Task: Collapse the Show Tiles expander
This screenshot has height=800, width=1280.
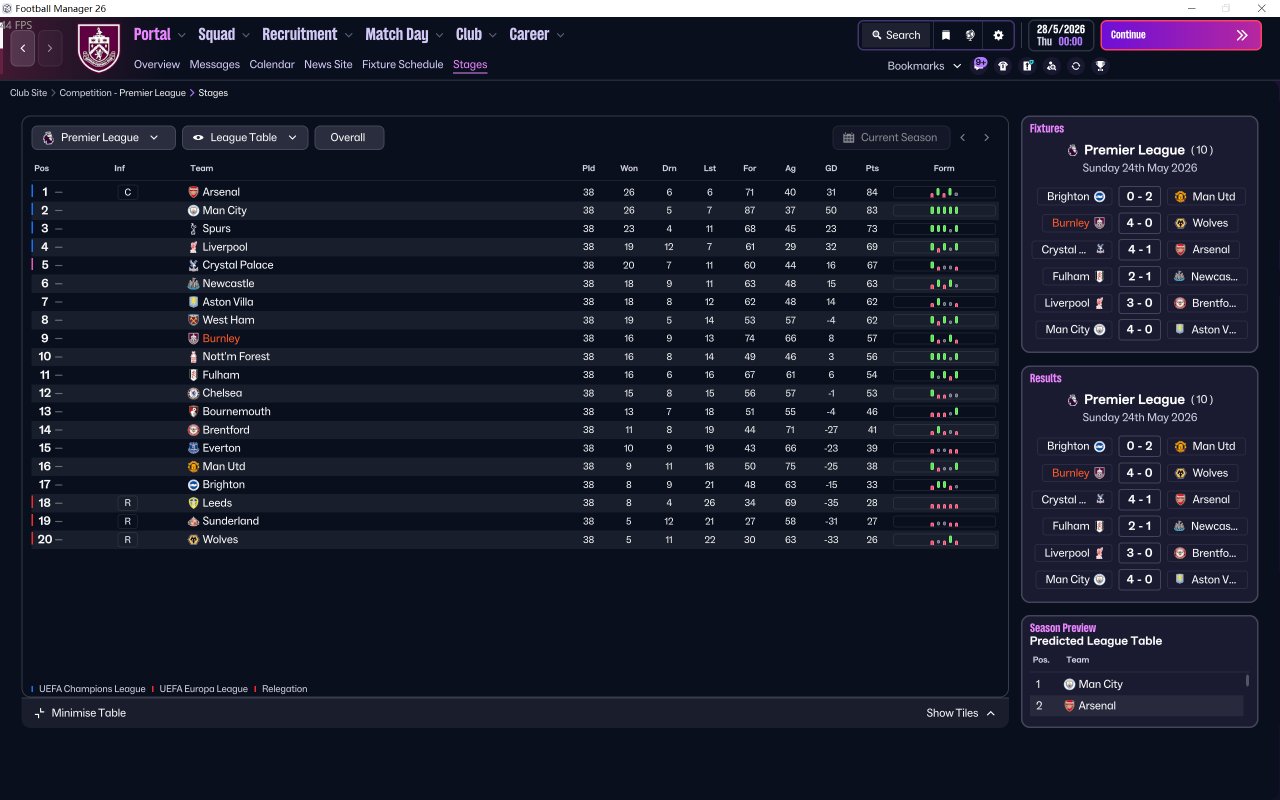Action: (961, 713)
